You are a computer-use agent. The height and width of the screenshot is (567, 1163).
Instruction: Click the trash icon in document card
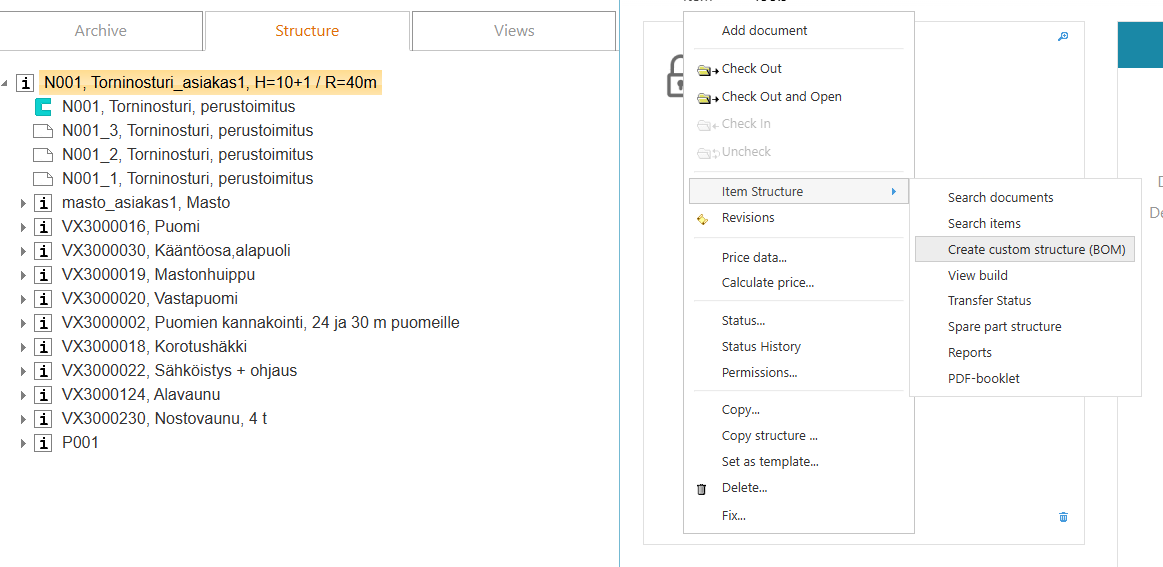(x=1063, y=517)
